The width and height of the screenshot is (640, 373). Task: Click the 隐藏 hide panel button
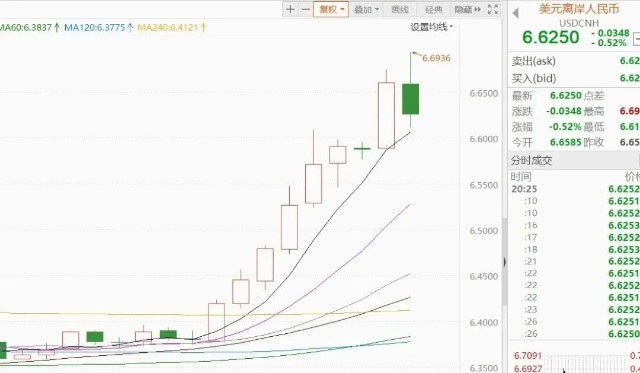click(467, 9)
